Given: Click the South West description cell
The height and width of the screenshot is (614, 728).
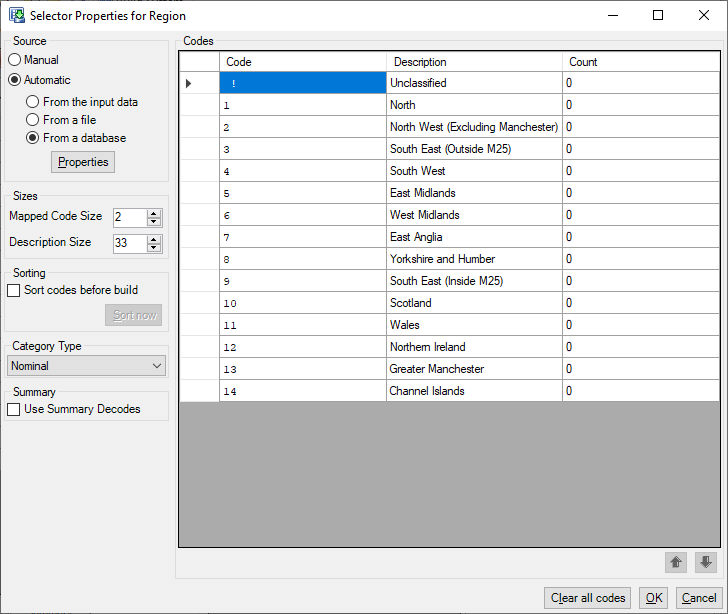Looking at the screenshot, I should (474, 171).
